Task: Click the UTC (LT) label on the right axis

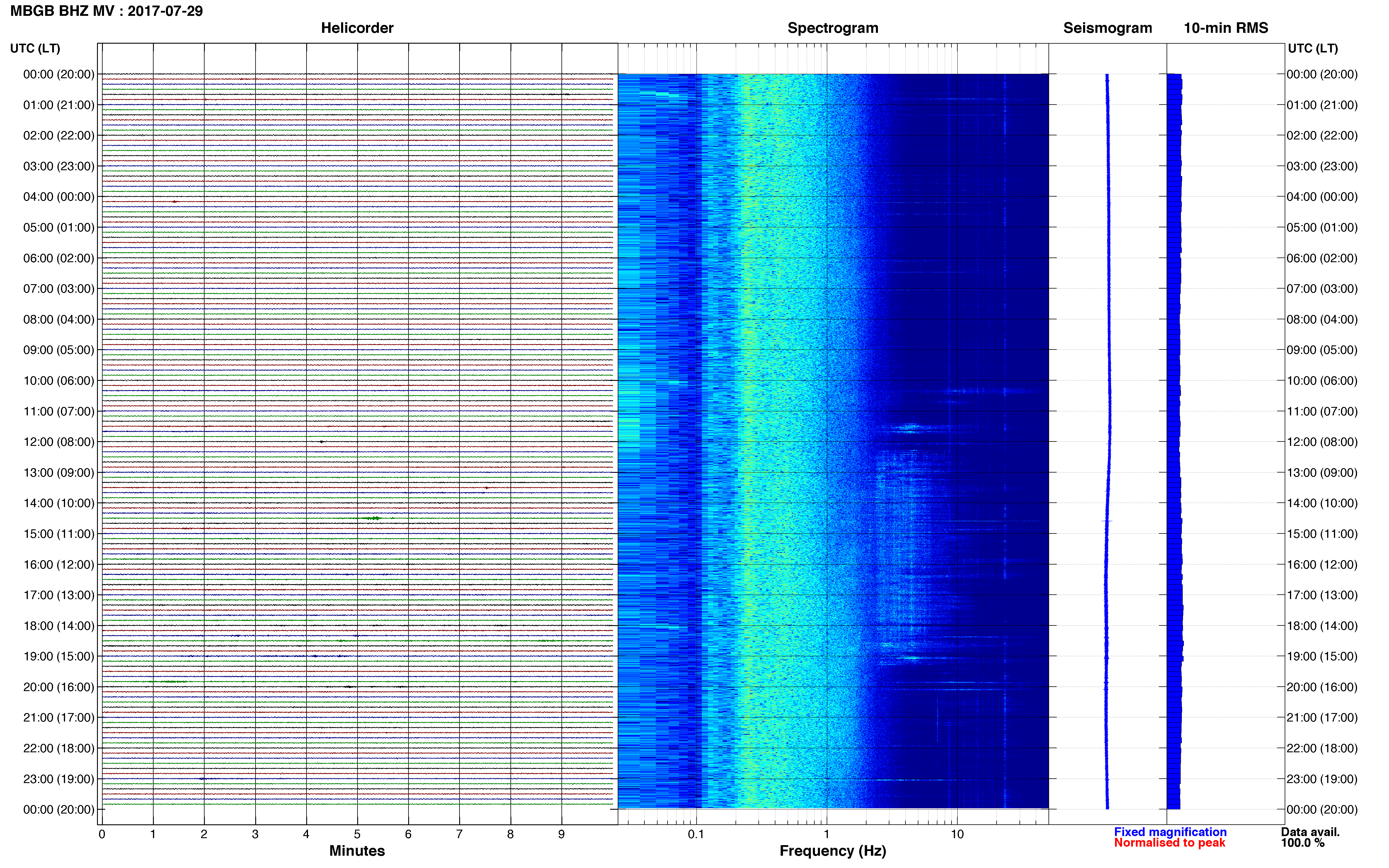Action: click(x=1313, y=48)
